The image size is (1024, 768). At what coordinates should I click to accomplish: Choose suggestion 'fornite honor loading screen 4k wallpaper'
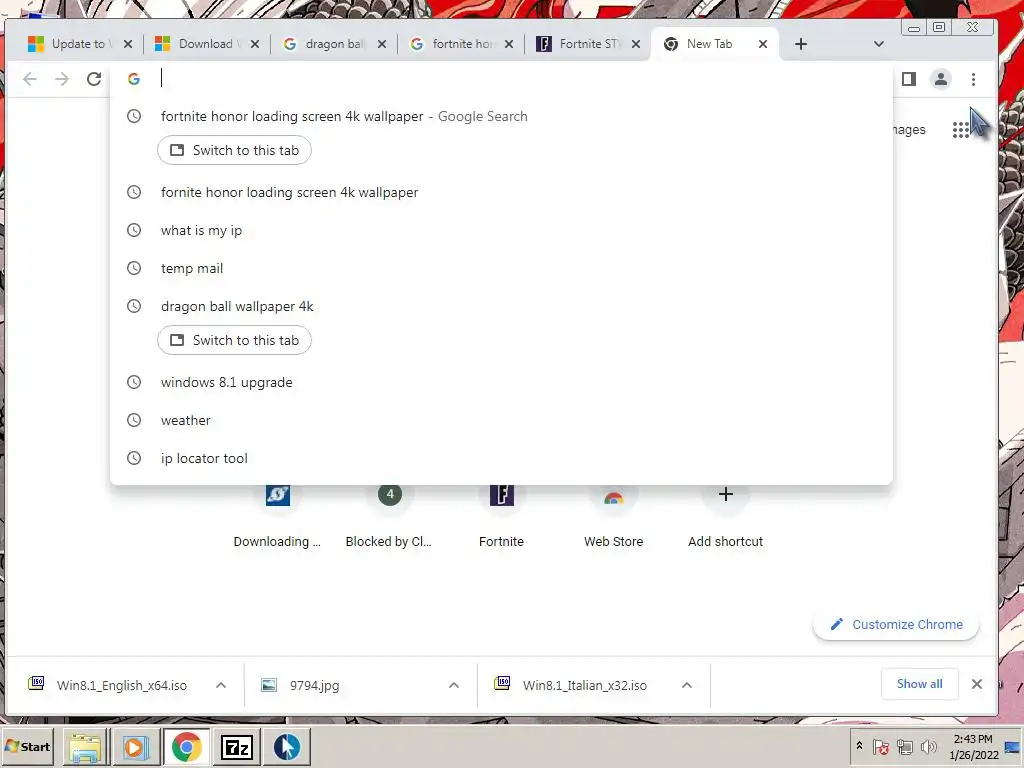[x=501, y=193]
